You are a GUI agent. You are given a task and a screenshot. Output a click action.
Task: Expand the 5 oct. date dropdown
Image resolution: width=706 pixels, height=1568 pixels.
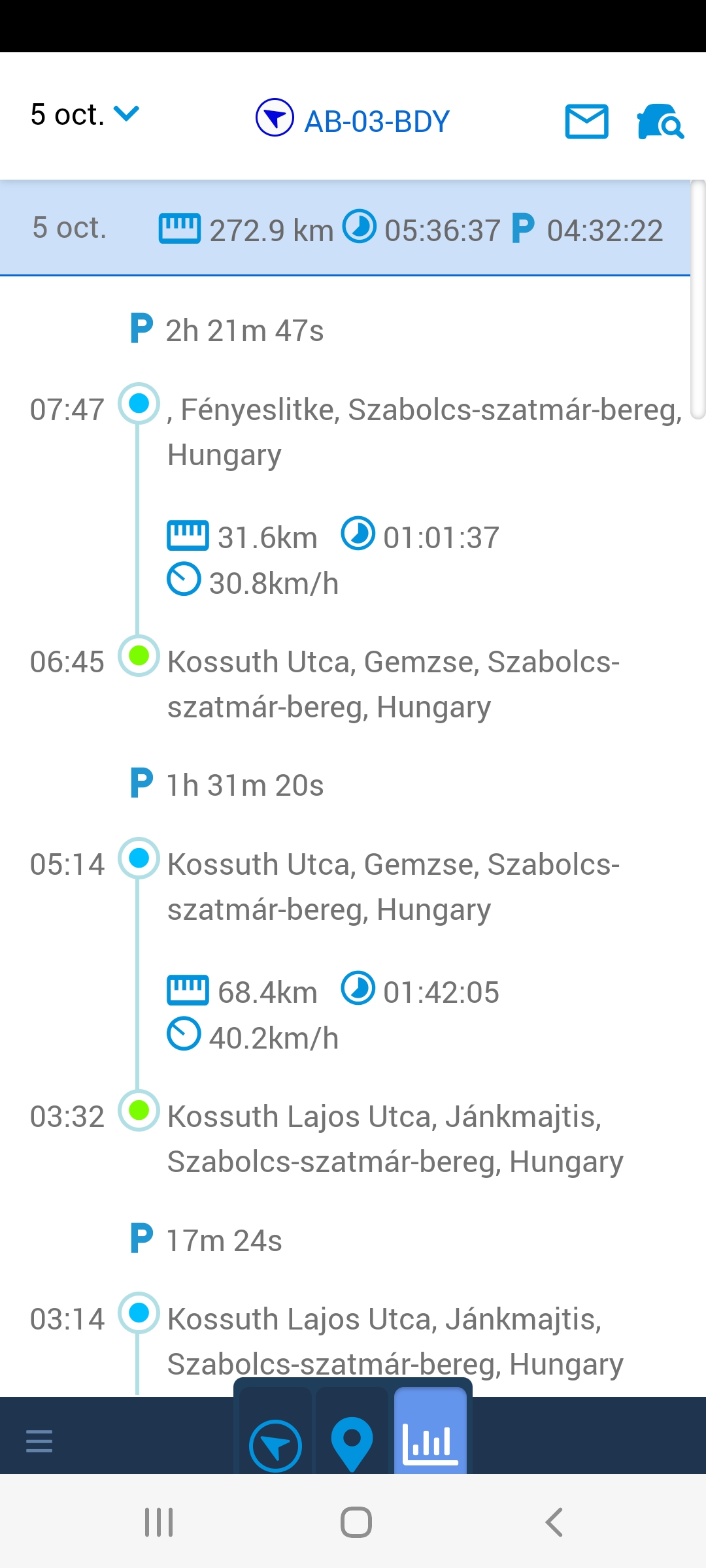coord(85,115)
